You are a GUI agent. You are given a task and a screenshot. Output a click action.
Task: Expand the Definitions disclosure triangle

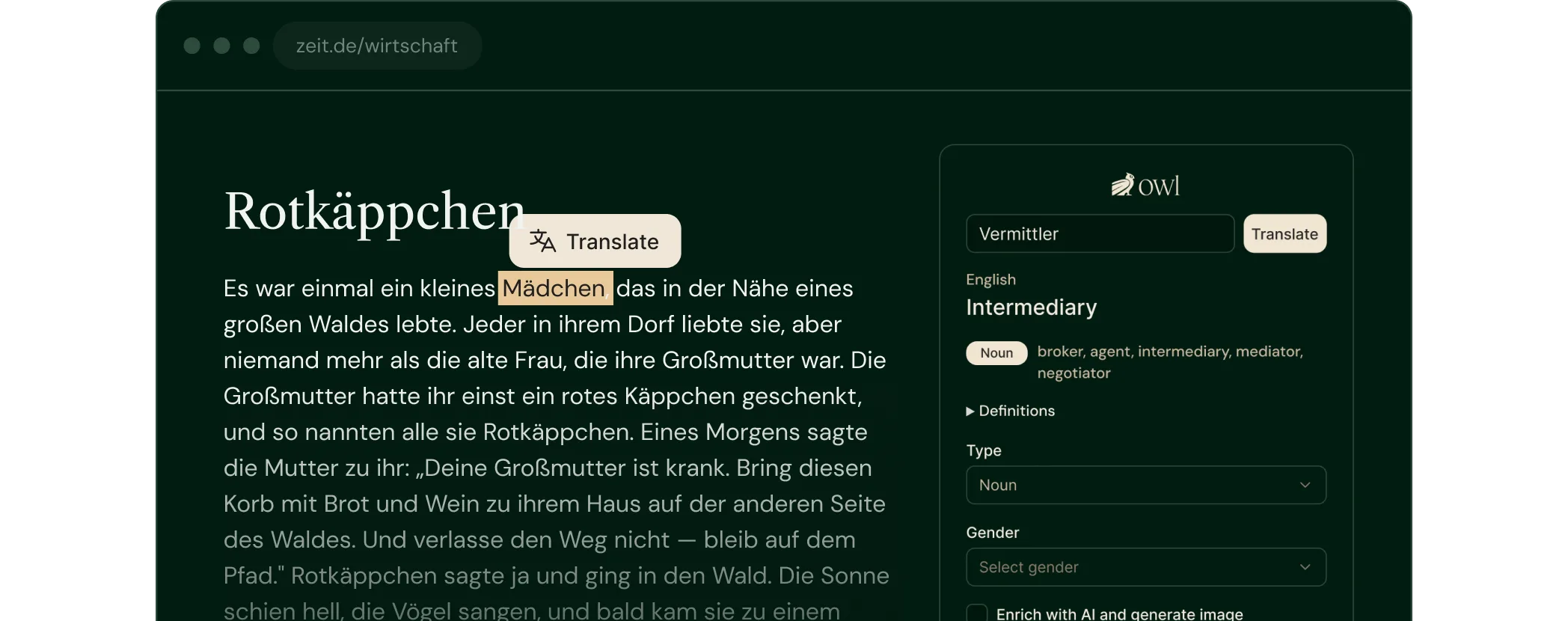(970, 411)
